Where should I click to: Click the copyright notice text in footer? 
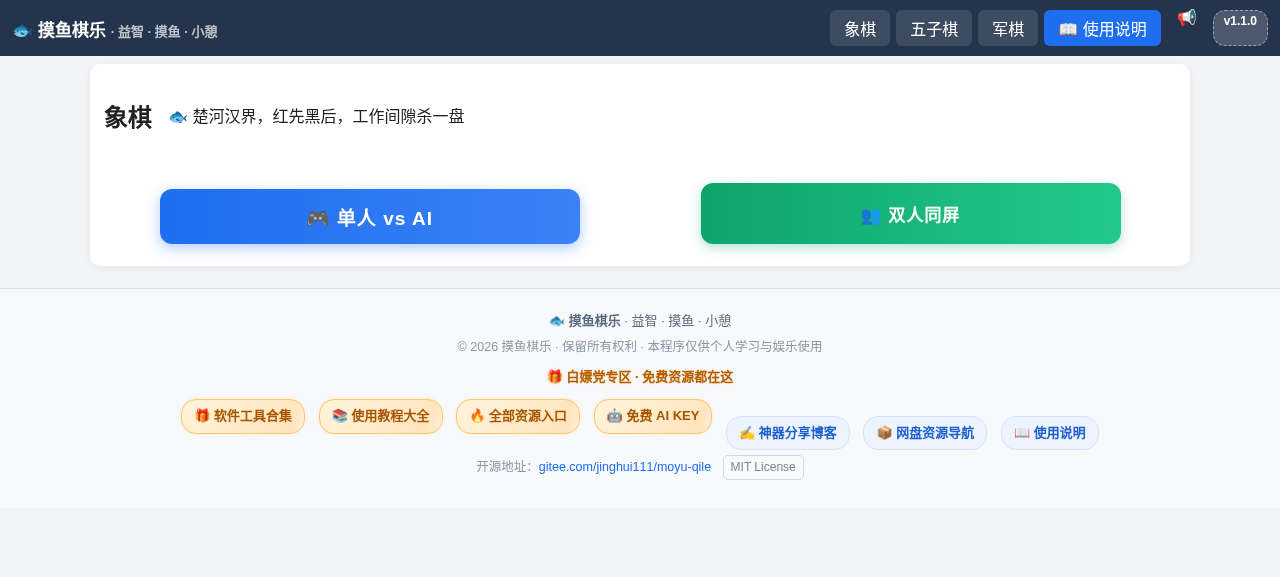pyautogui.click(x=640, y=347)
